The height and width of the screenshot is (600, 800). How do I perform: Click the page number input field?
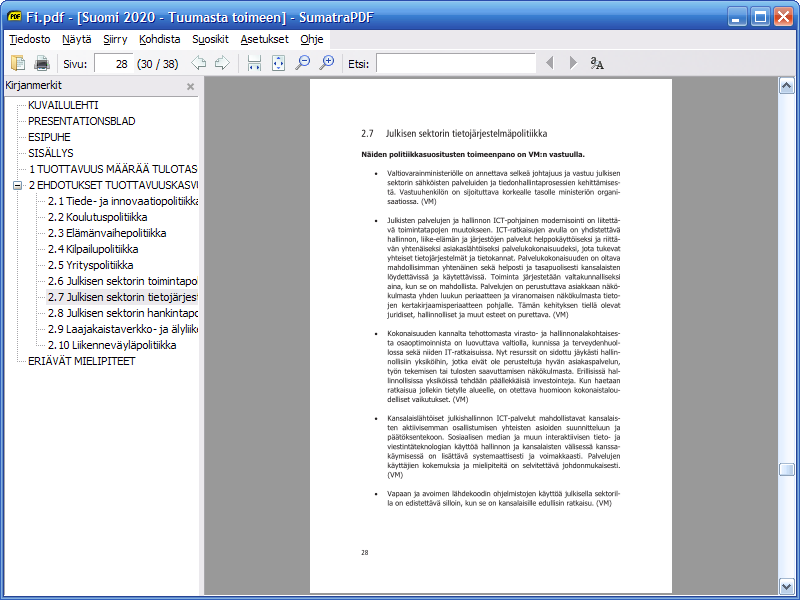tap(113, 64)
